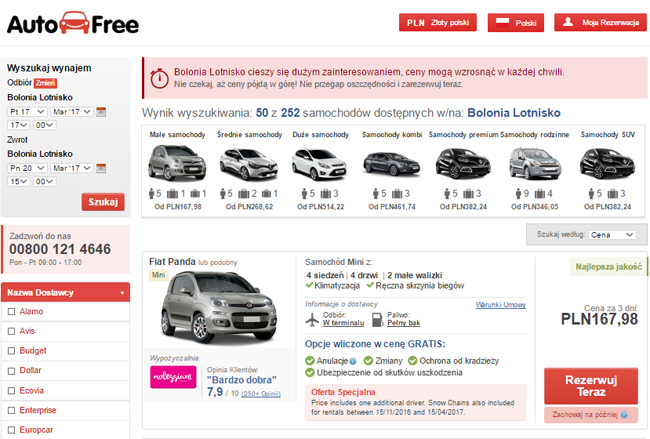Click the Najlepsza jakość badge

pyautogui.click(x=609, y=267)
